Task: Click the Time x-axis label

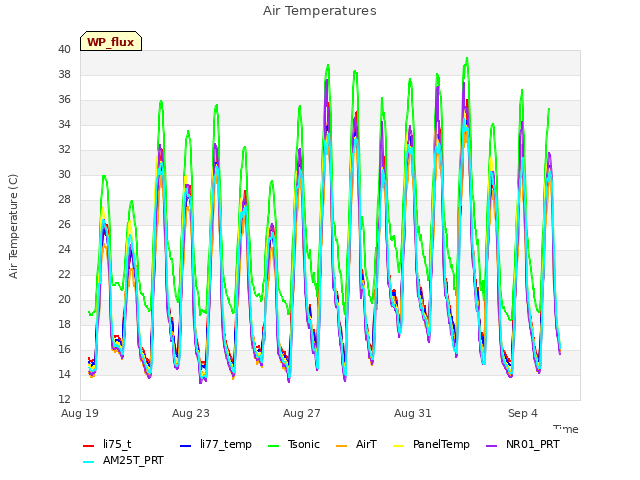Action: [566, 429]
